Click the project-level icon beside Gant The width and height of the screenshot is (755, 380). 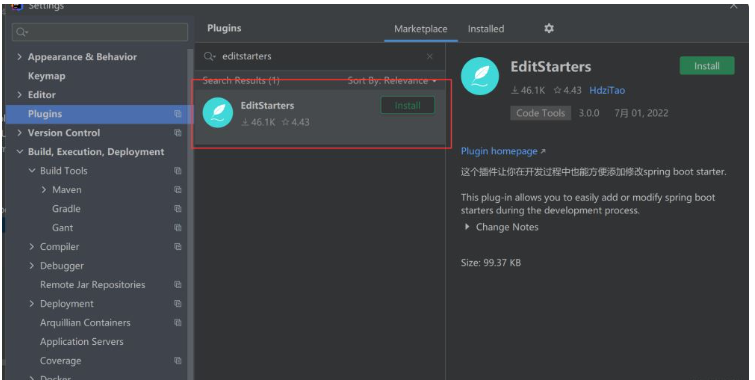tap(178, 227)
